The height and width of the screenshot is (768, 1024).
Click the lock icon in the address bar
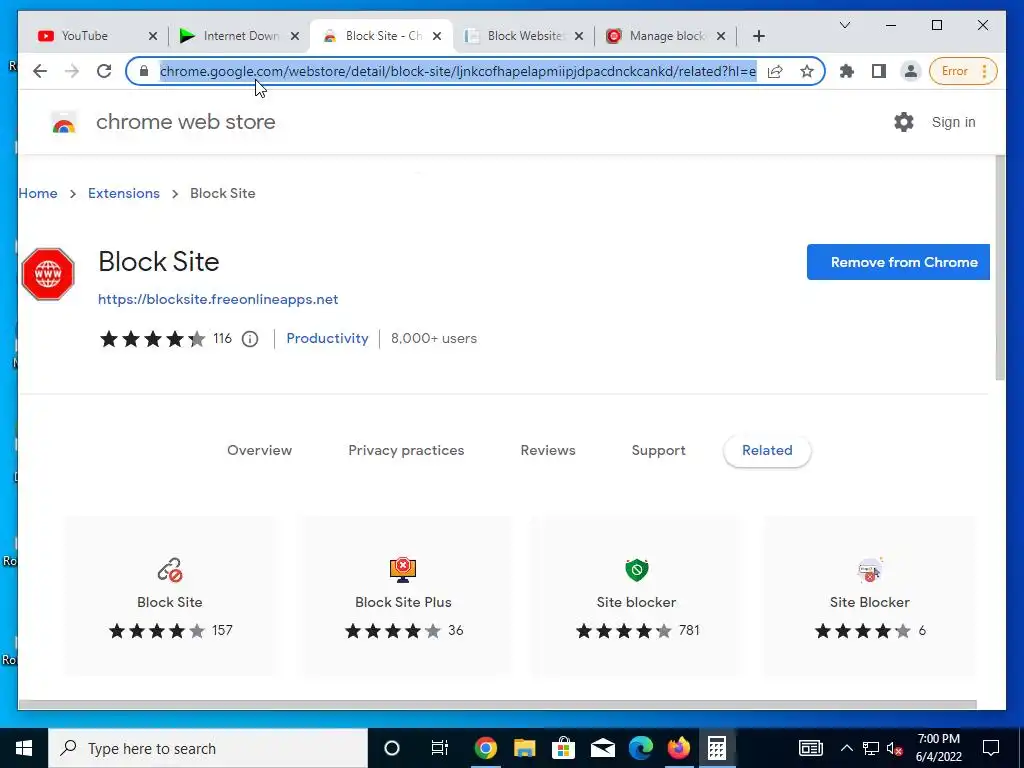[144, 71]
